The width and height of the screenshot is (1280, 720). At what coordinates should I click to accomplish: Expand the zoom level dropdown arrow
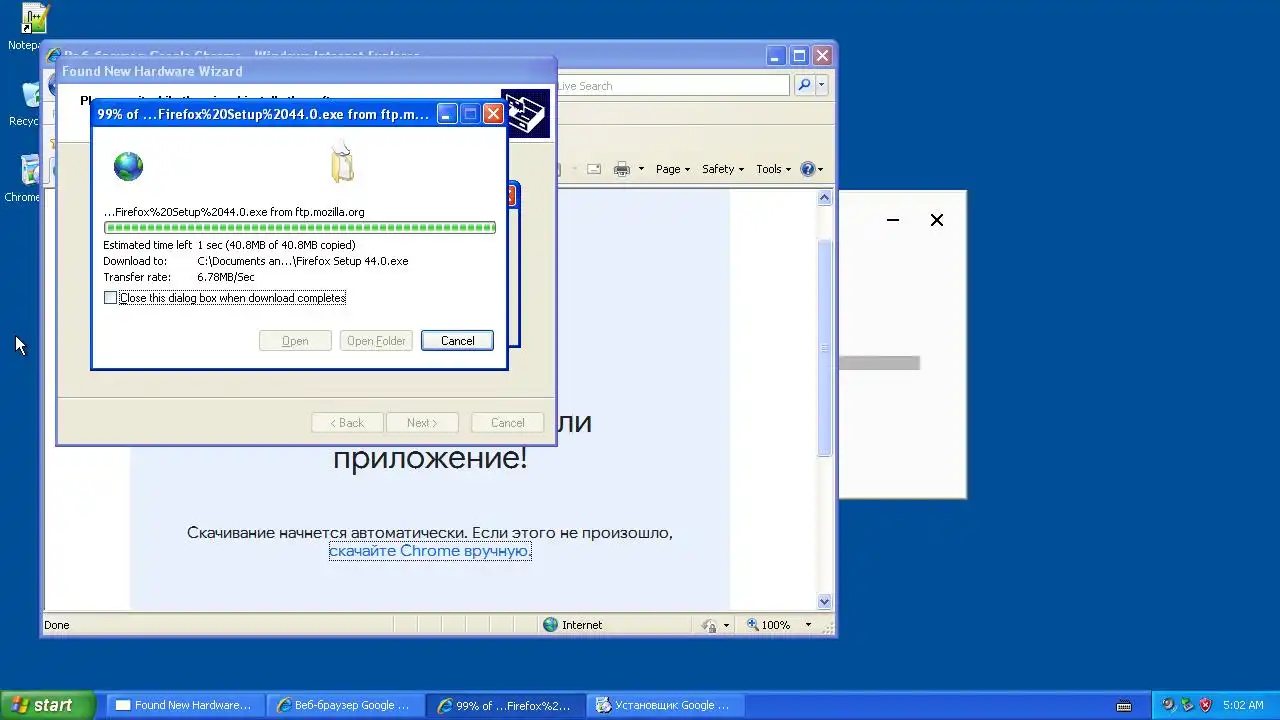[x=808, y=625]
